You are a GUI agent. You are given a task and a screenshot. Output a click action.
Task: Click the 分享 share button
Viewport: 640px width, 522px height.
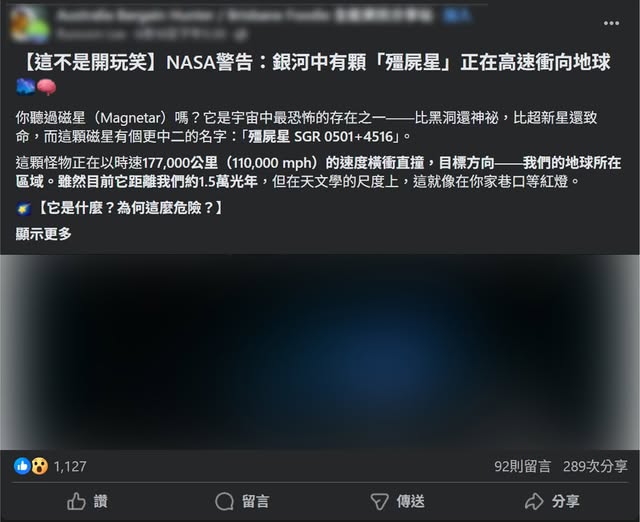pos(552,501)
